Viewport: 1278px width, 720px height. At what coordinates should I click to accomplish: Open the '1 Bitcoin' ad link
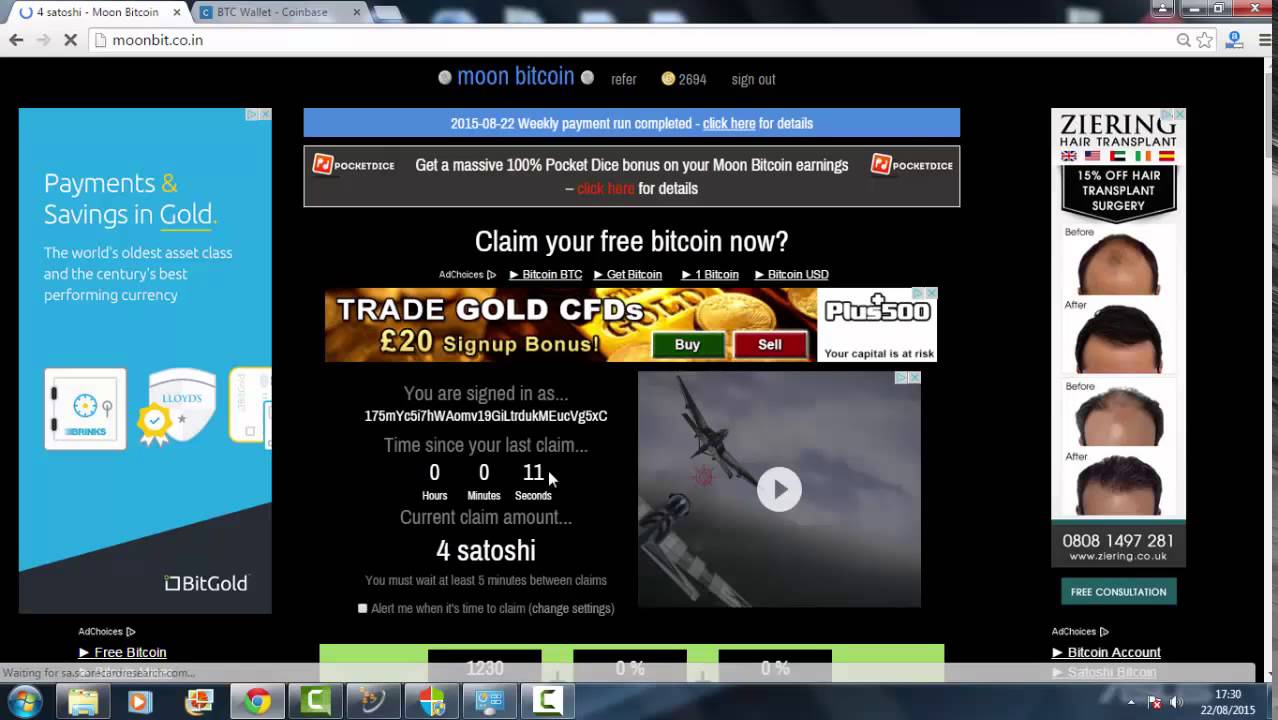[x=710, y=275]
